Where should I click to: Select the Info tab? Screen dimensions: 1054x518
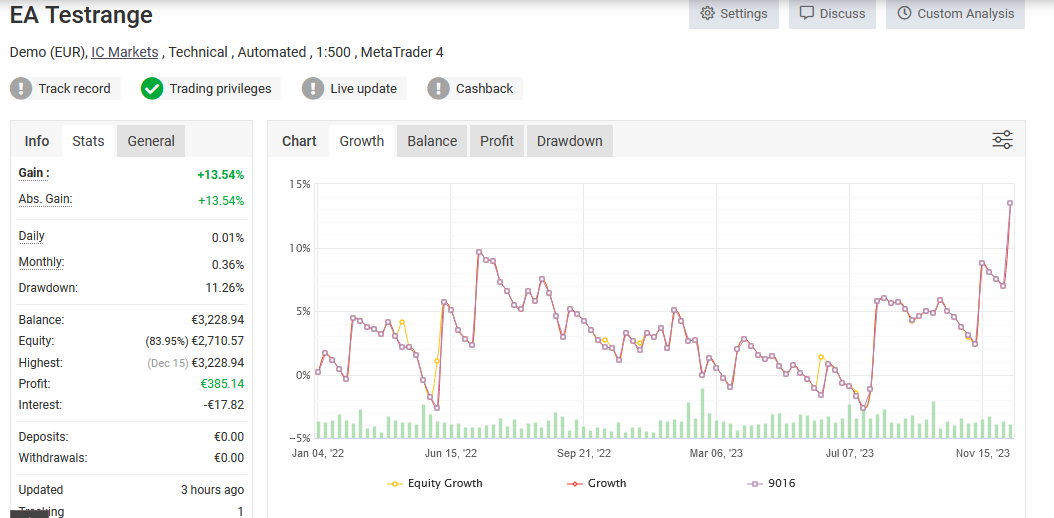[37, 141]
